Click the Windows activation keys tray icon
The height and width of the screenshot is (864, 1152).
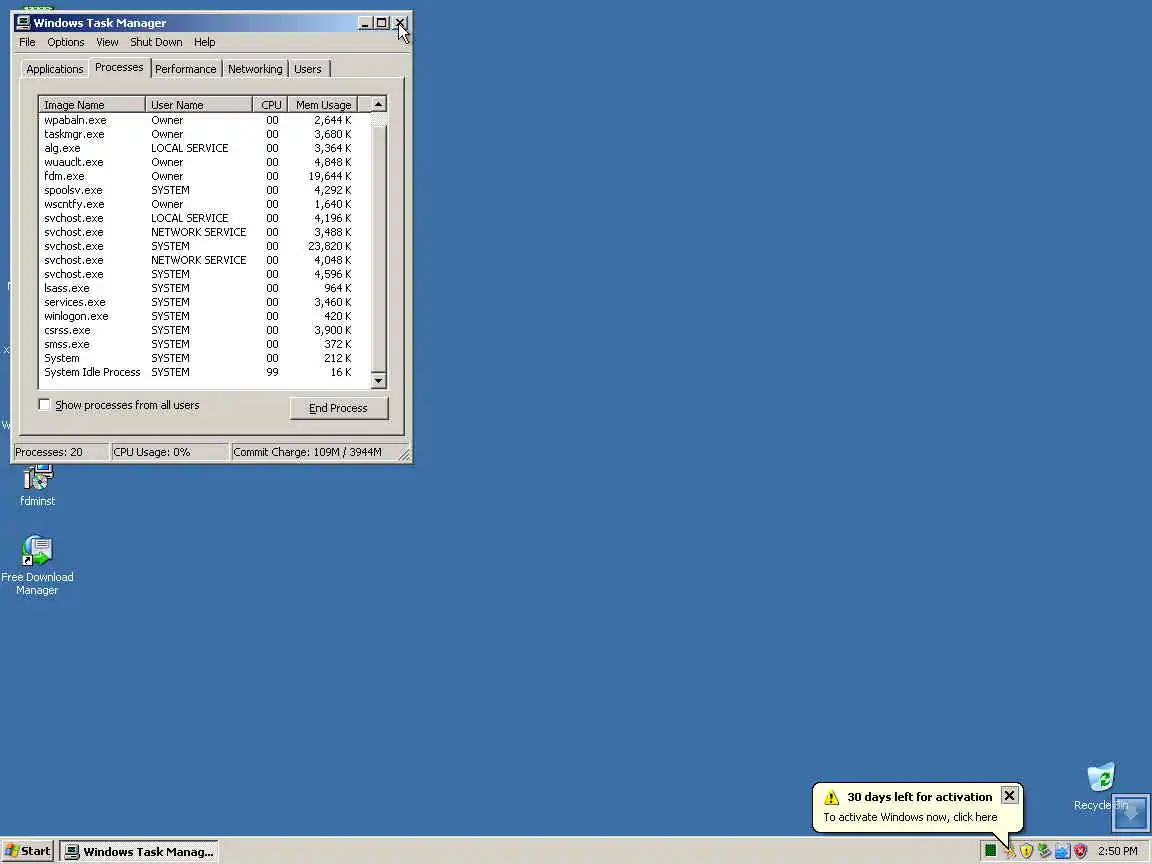(x=1010, y=852)
